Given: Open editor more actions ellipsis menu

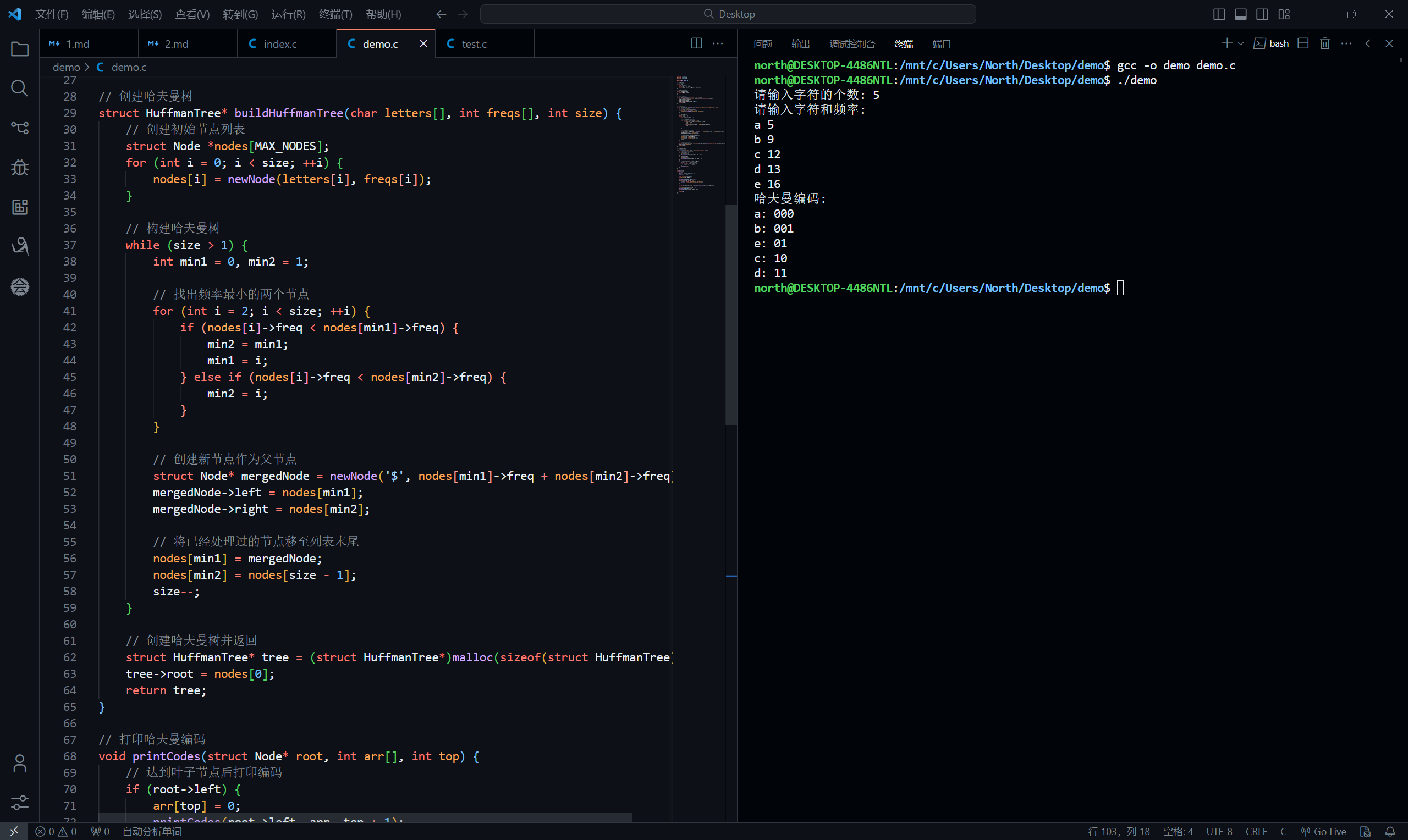Looking at the screenshot, I should [x=718, y=43].
